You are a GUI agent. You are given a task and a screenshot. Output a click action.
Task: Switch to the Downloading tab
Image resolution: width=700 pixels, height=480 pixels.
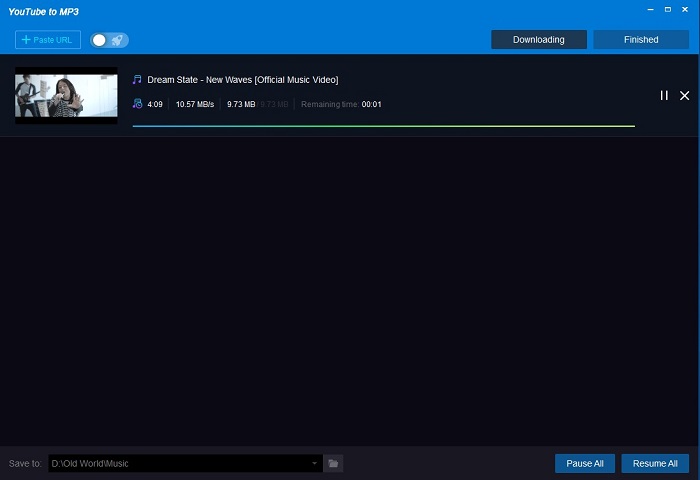539,40
